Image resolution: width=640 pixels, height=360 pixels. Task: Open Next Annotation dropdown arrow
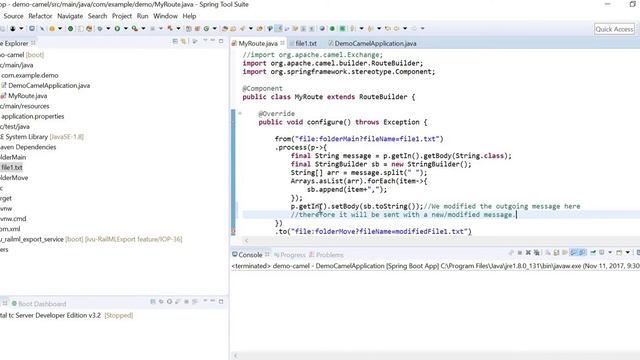point(362,29)
